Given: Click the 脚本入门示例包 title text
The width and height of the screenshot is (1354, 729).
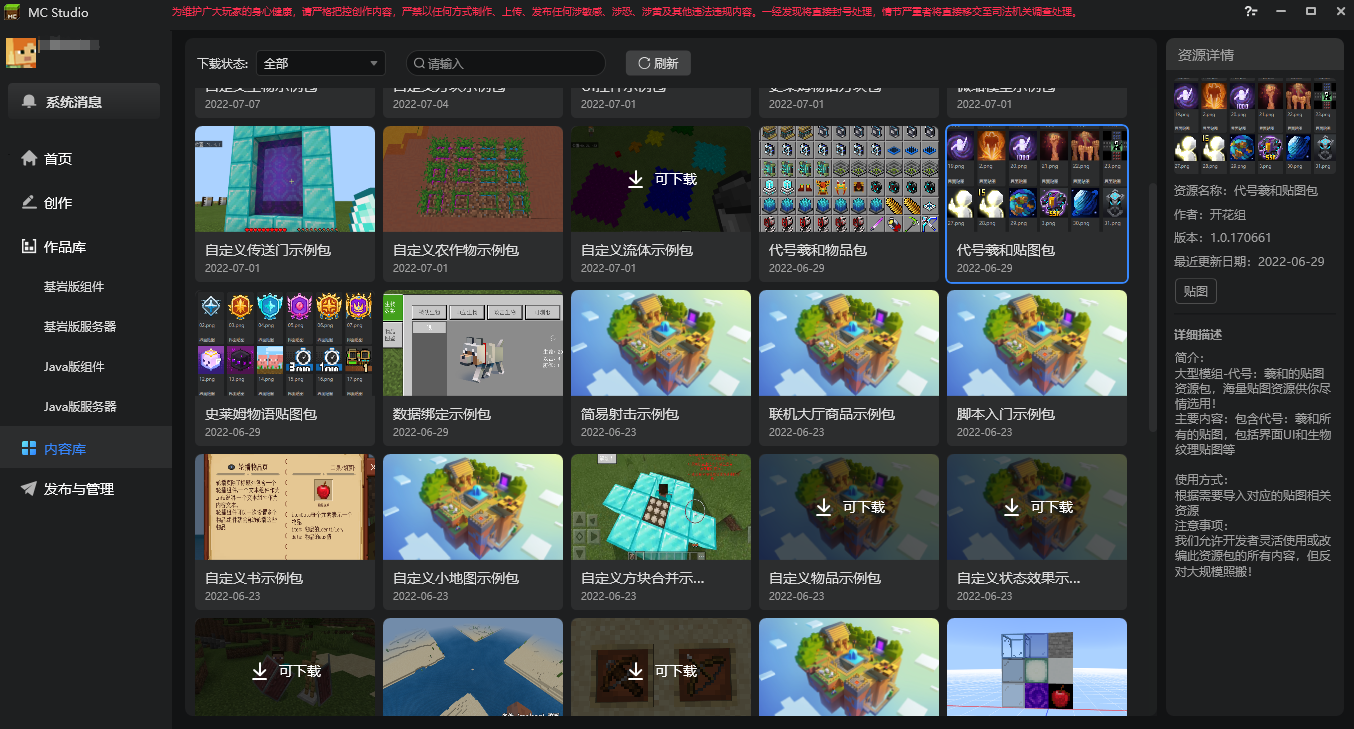Looking at the screenshot, I should pyautogui.click(x=1006, y=414).
